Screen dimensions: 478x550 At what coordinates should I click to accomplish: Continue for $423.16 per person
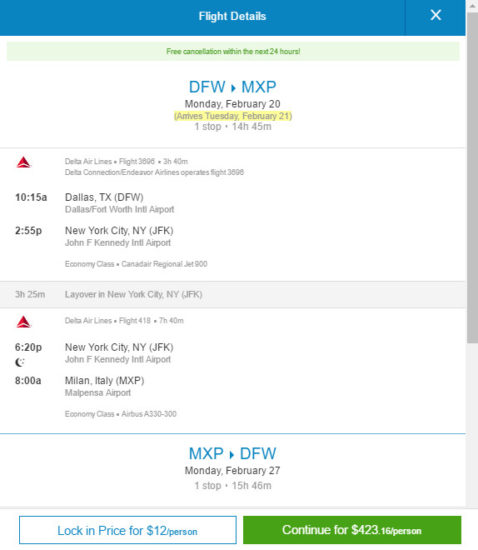(352, 530)
